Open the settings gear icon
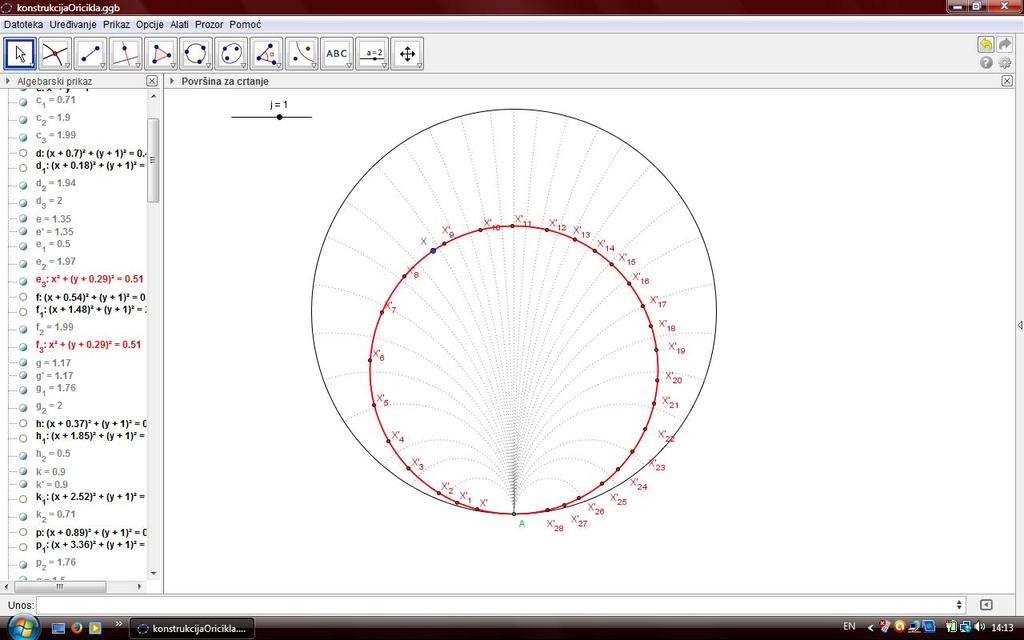The height and width of the screenshot is (640, 1024). tap(1005, 63)
